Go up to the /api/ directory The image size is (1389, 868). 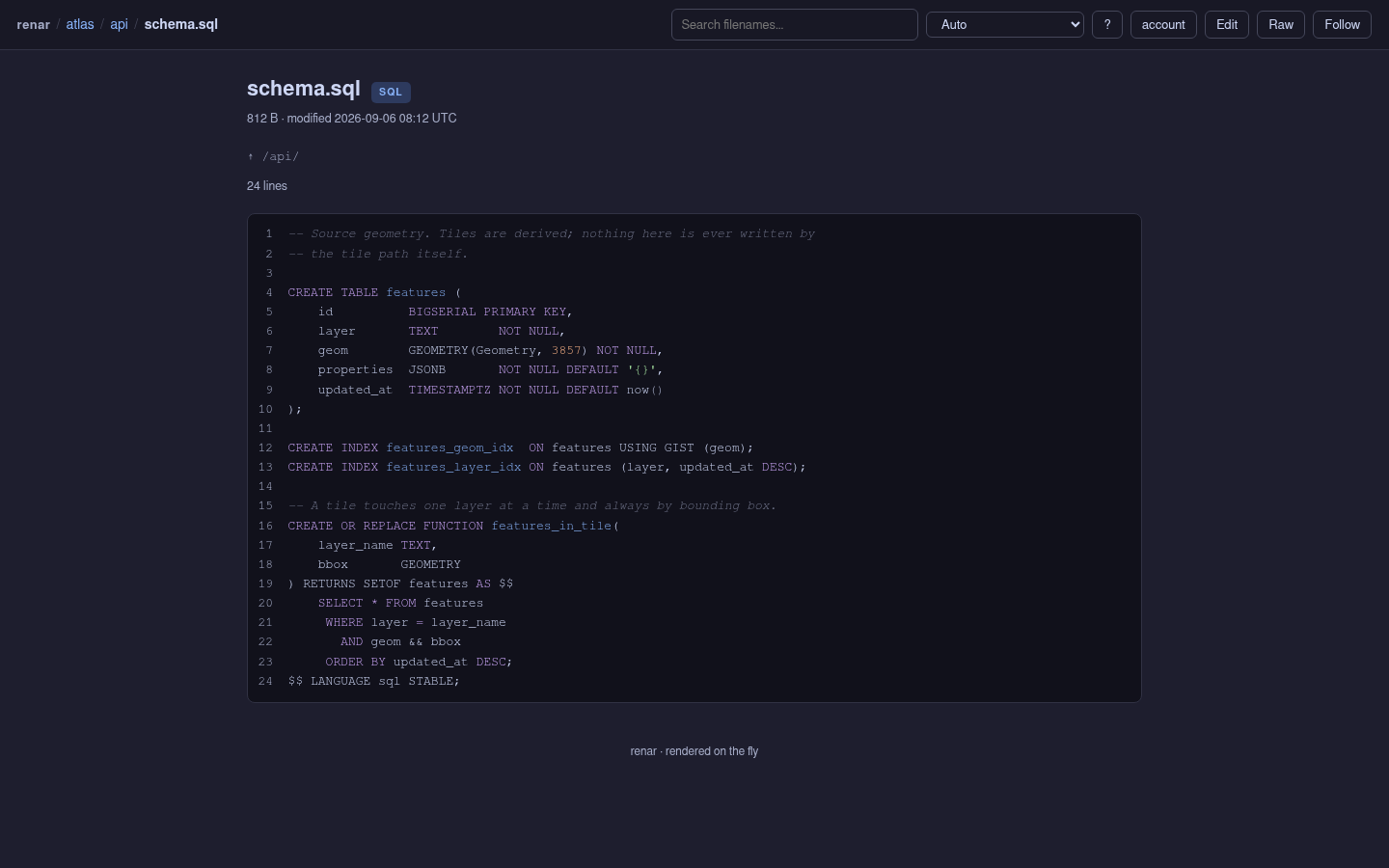point(273,156)
